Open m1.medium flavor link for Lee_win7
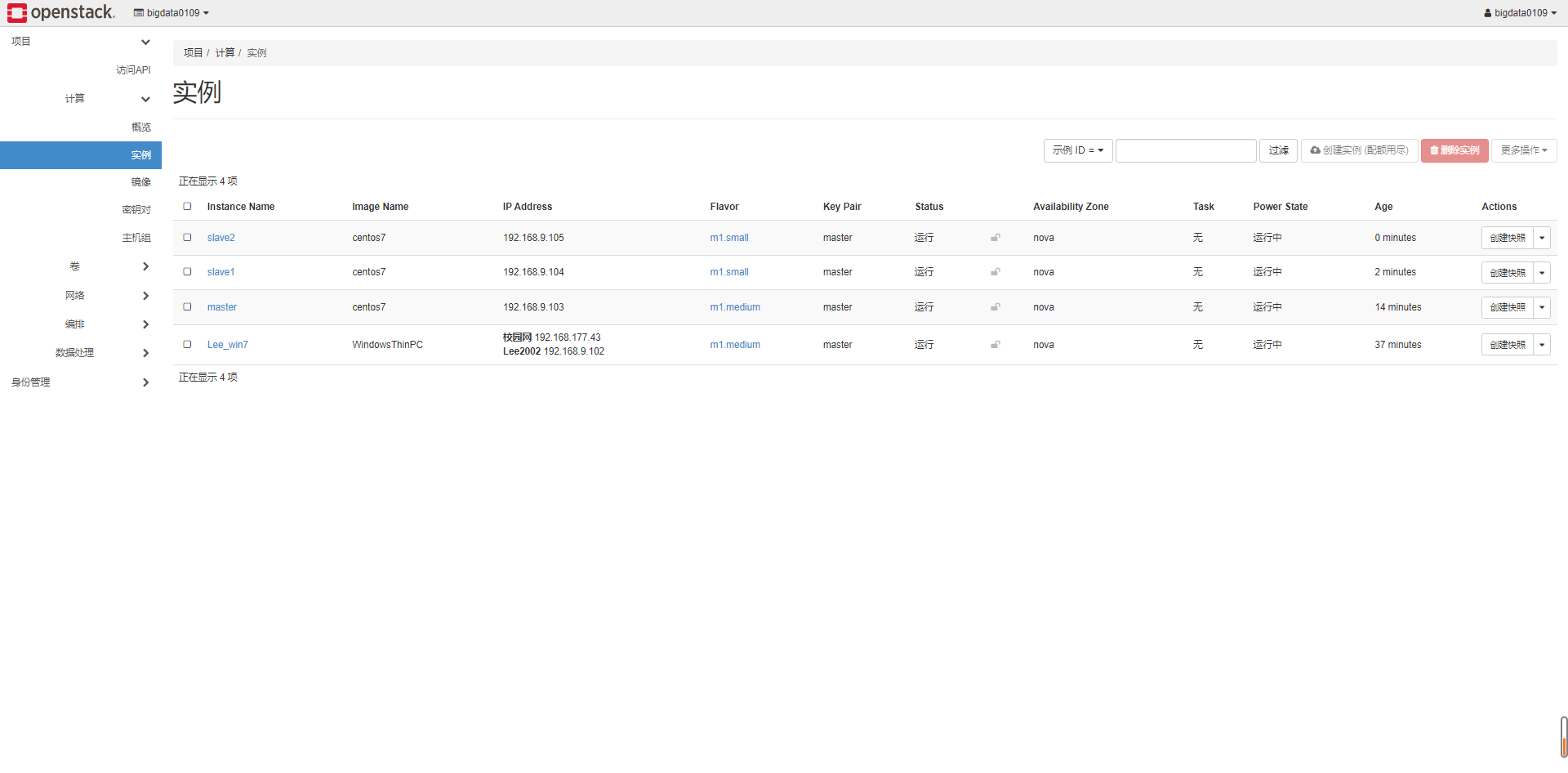 coord(735,345)
